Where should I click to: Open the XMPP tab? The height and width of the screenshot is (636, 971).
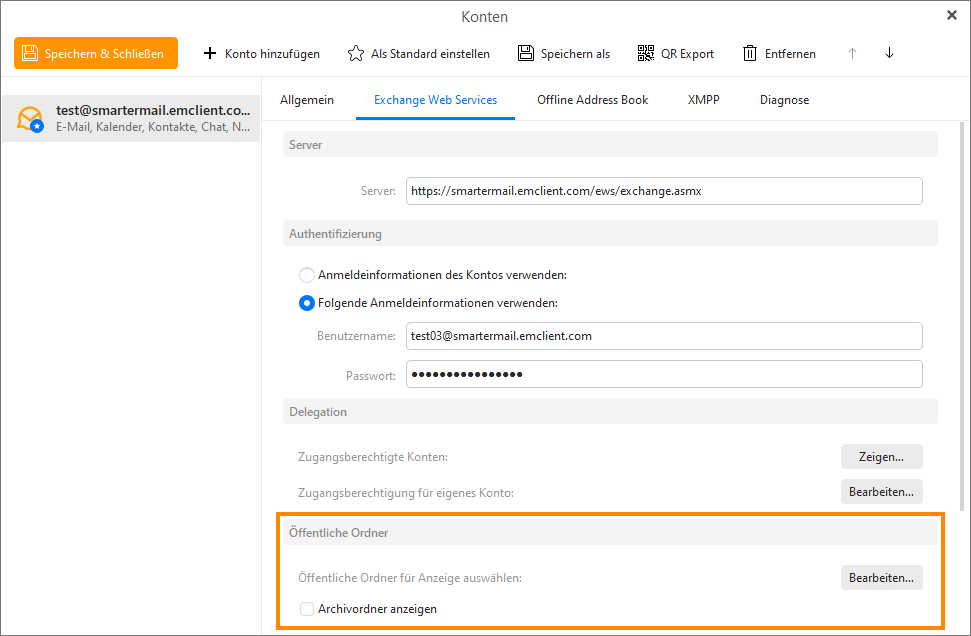[703, 100]
